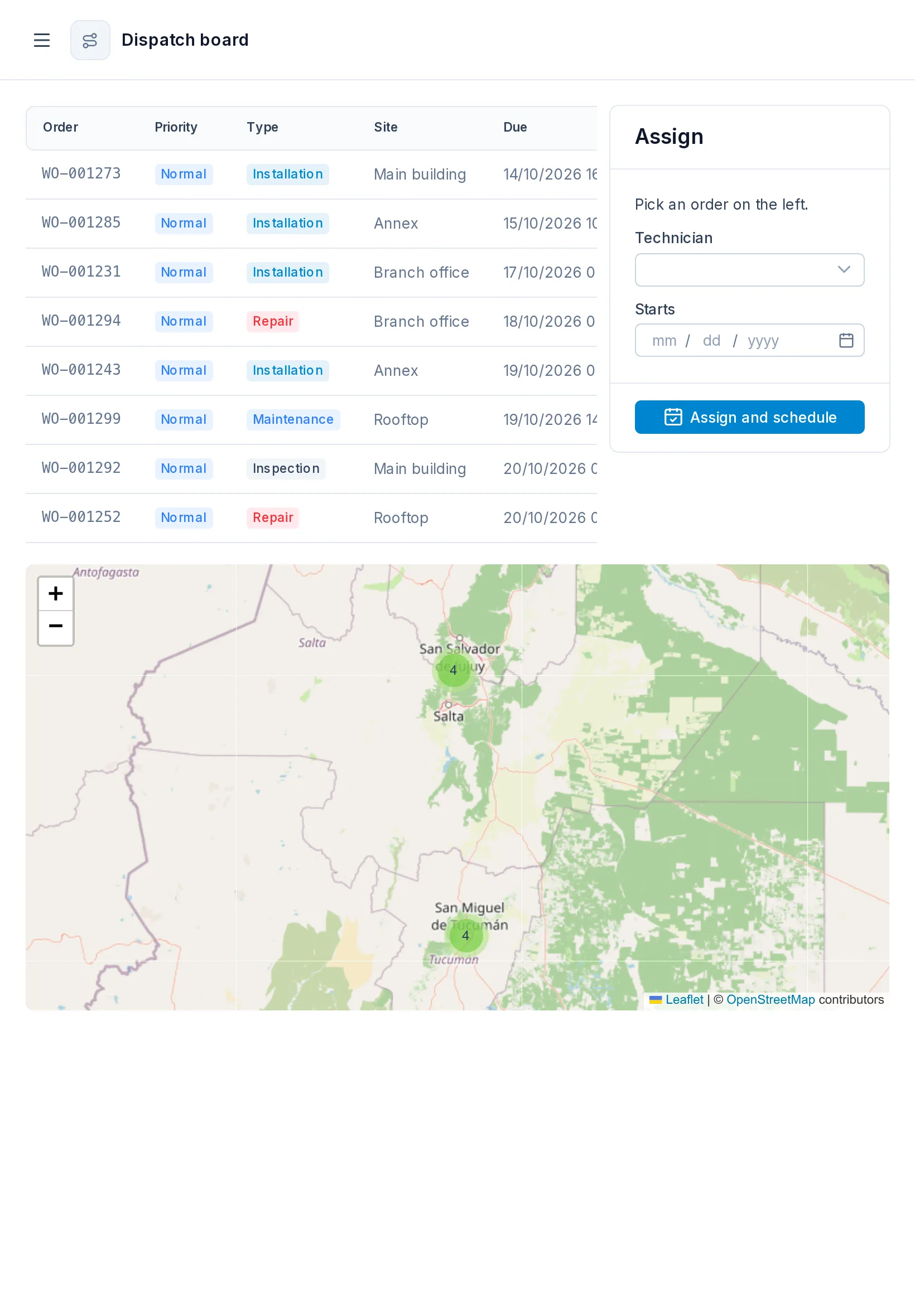The image size is (915, 1316).
Task: Open the hamburger navigation menu
Action: [x=42, y=40]
